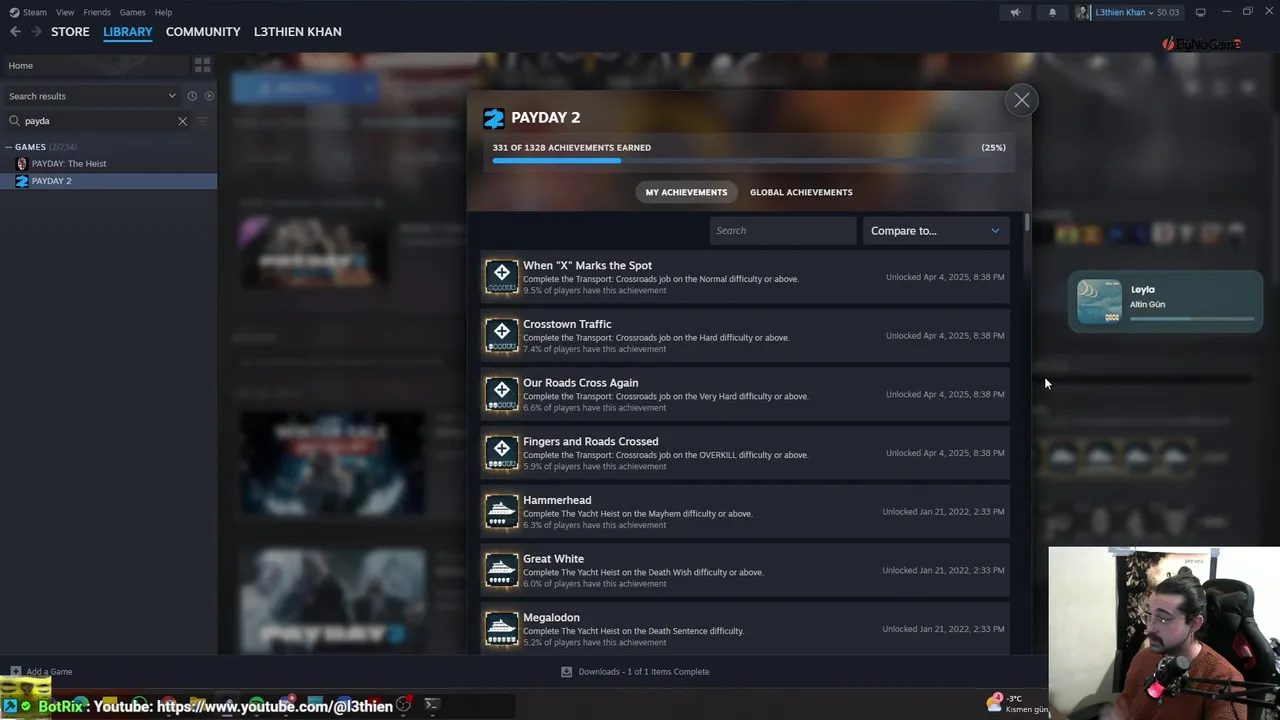Click the recent activity clock filter icon
1280x720 pixels.
(x=192, y=96)
